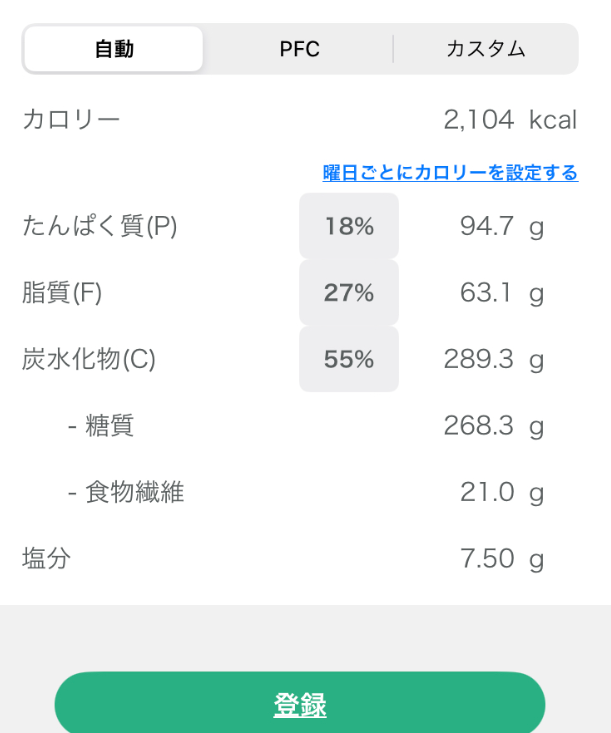Image resolution: width=611 pixels, height=733 pixels.
Task: Tap the carbohydrate 55% percentage box
Action: coord(349,359)
